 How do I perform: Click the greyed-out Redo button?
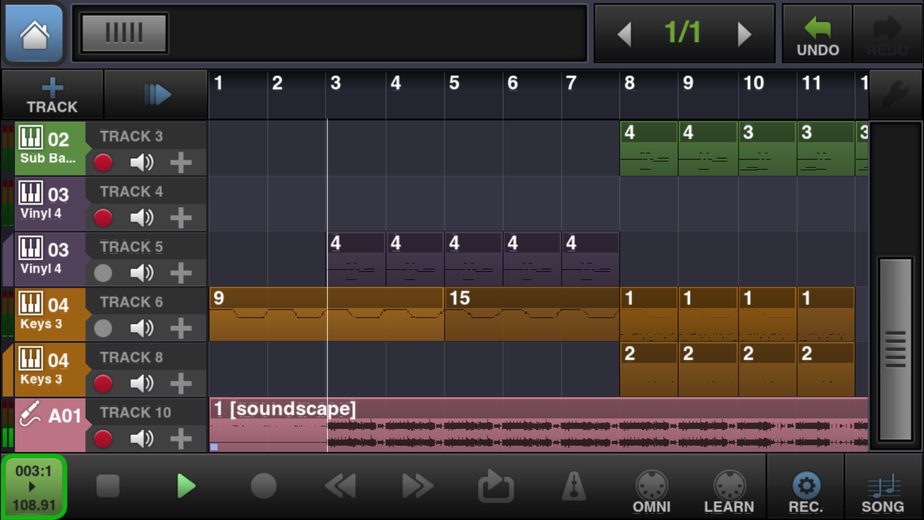(887, 34)
